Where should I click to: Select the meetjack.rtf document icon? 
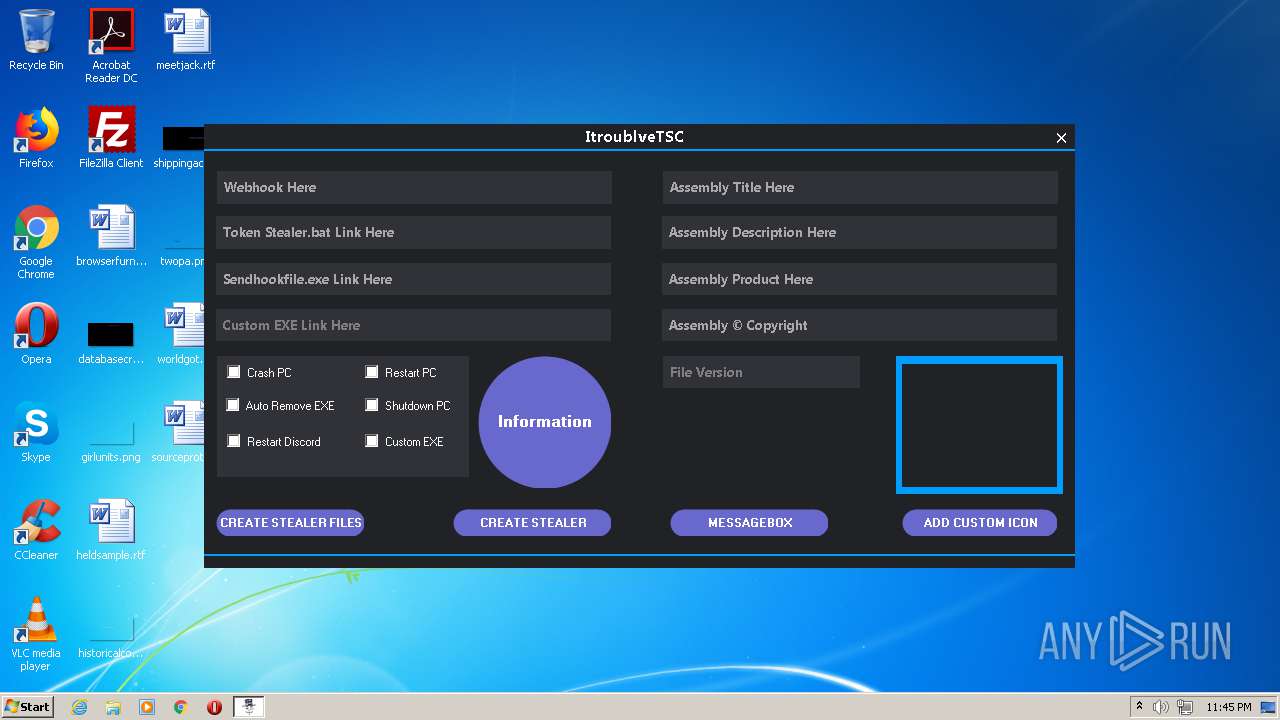pos(186,40)
